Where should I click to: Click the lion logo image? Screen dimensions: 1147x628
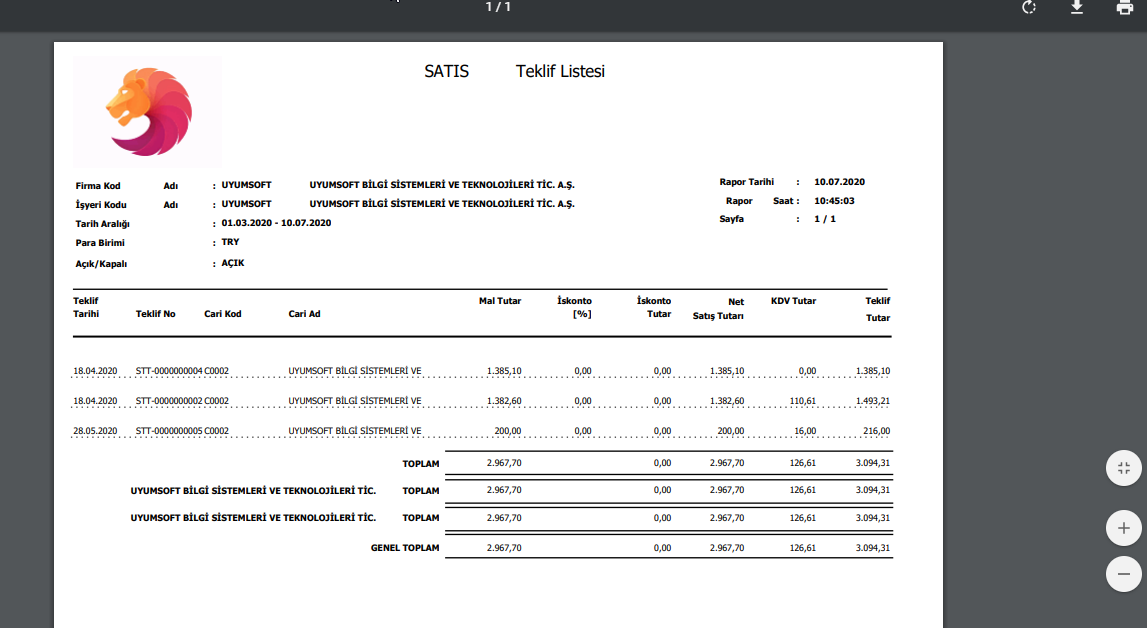point(148,111)
